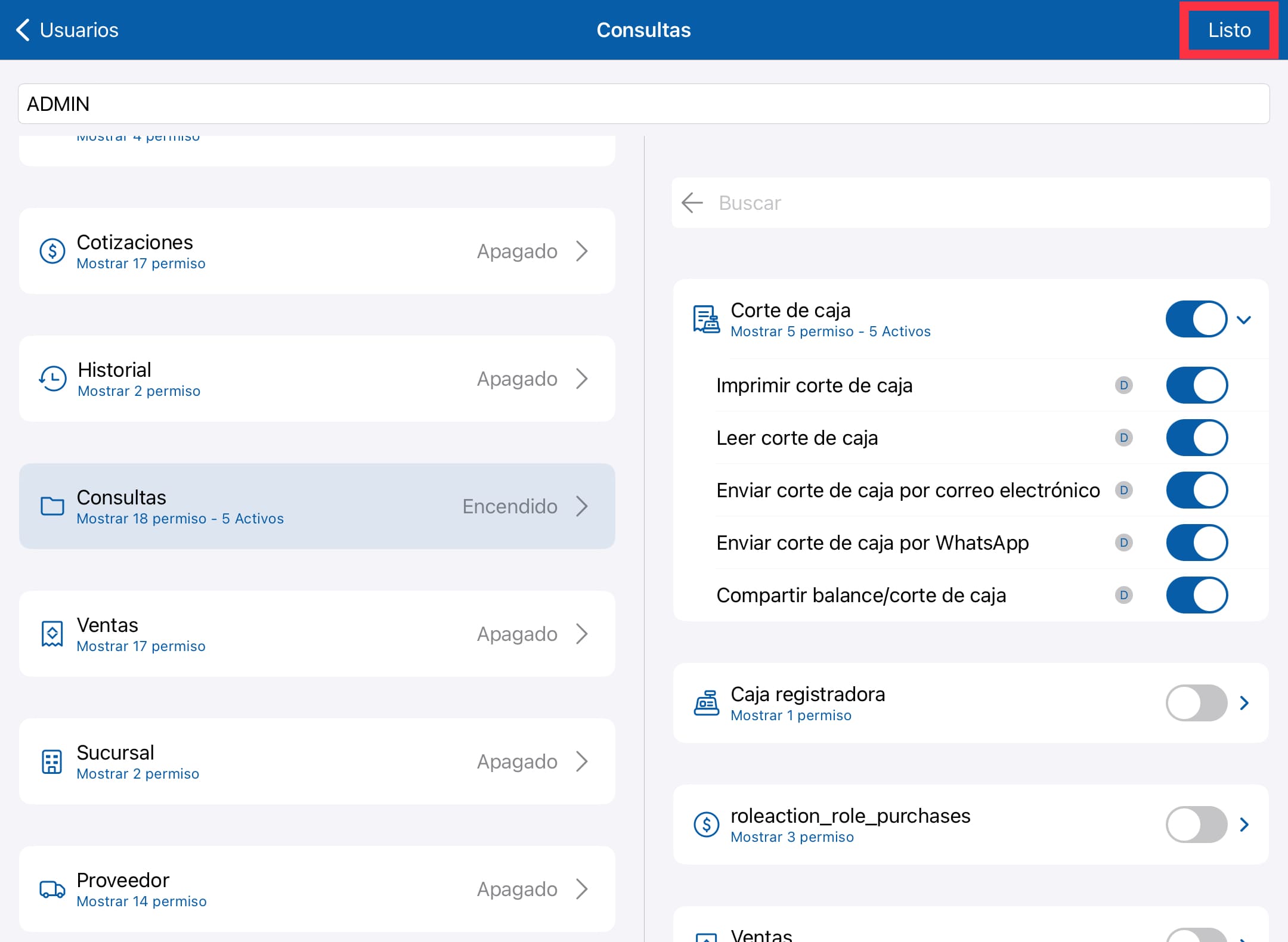The height and width of the screenshot is (942, 1288).
Task: Tap the back chevron next to Usuarios
Action: click(x=23, y=30)
